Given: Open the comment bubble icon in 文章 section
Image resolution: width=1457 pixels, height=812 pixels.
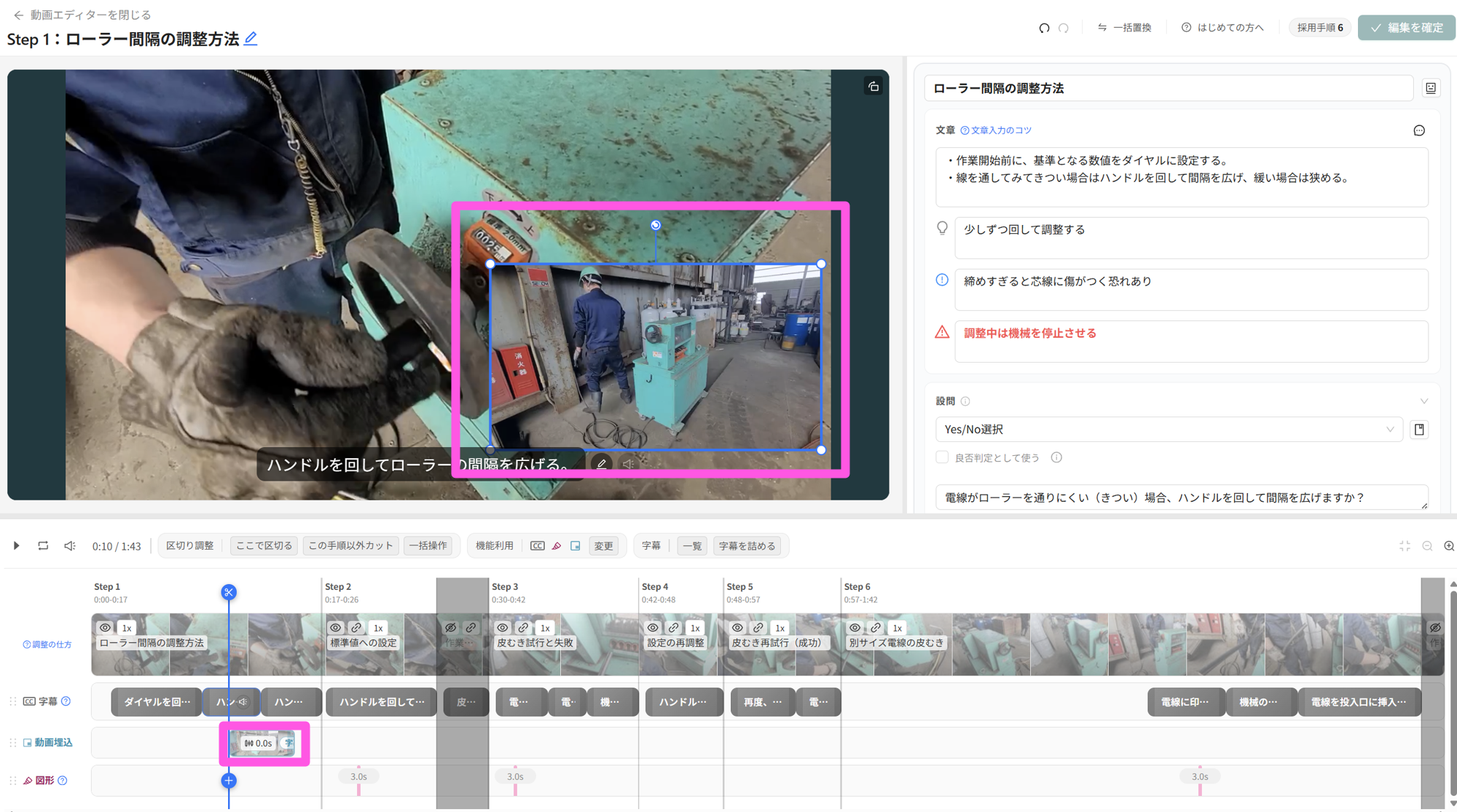Looking at the screenshot, I should coord(1419,130).
